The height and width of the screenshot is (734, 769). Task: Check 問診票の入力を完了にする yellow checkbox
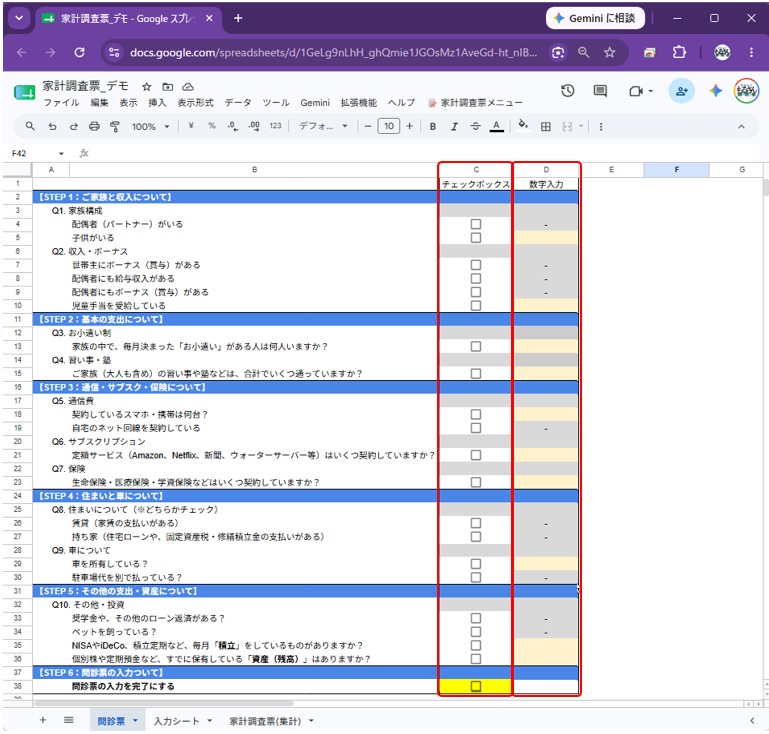click(x=476, y=686)
